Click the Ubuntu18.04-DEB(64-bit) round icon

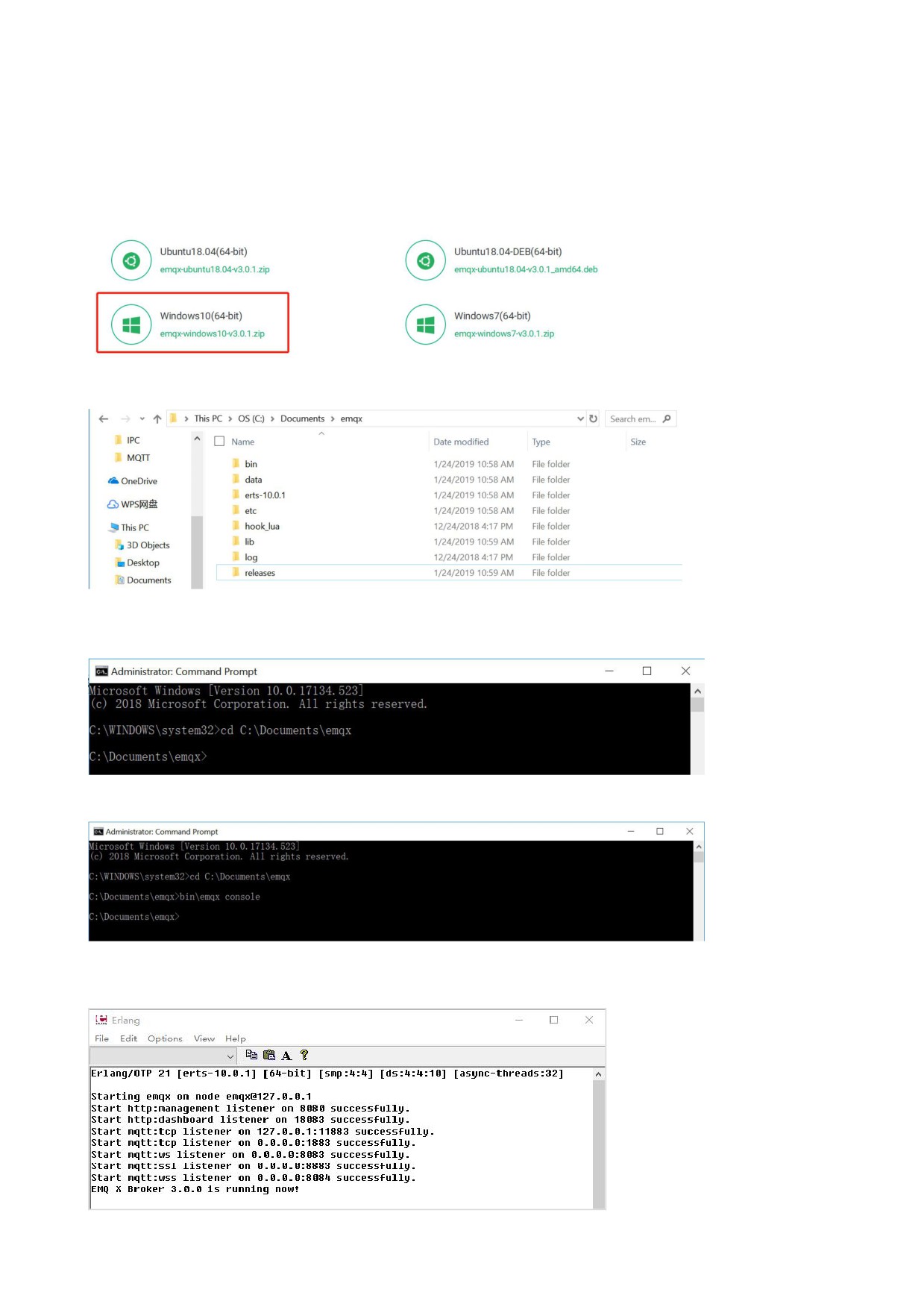[x=426, y=260]
